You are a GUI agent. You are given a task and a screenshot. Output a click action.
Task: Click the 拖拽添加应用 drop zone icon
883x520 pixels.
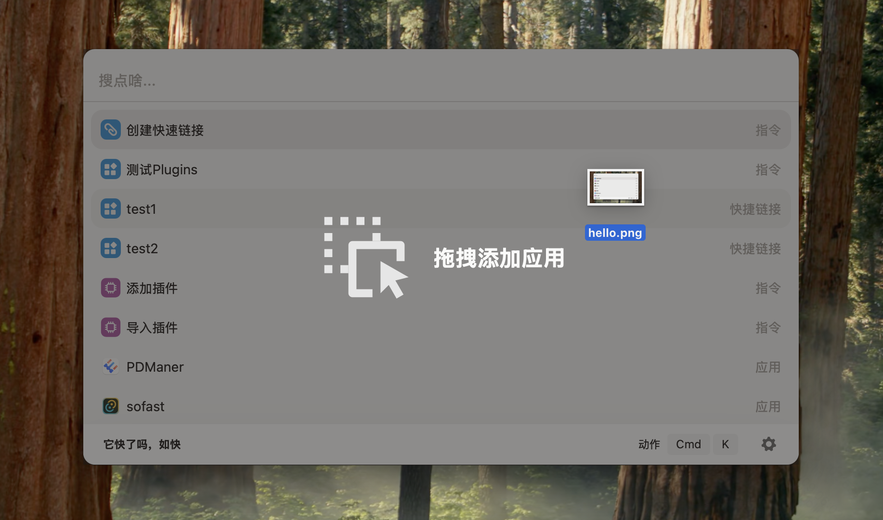tap(365, 257)
